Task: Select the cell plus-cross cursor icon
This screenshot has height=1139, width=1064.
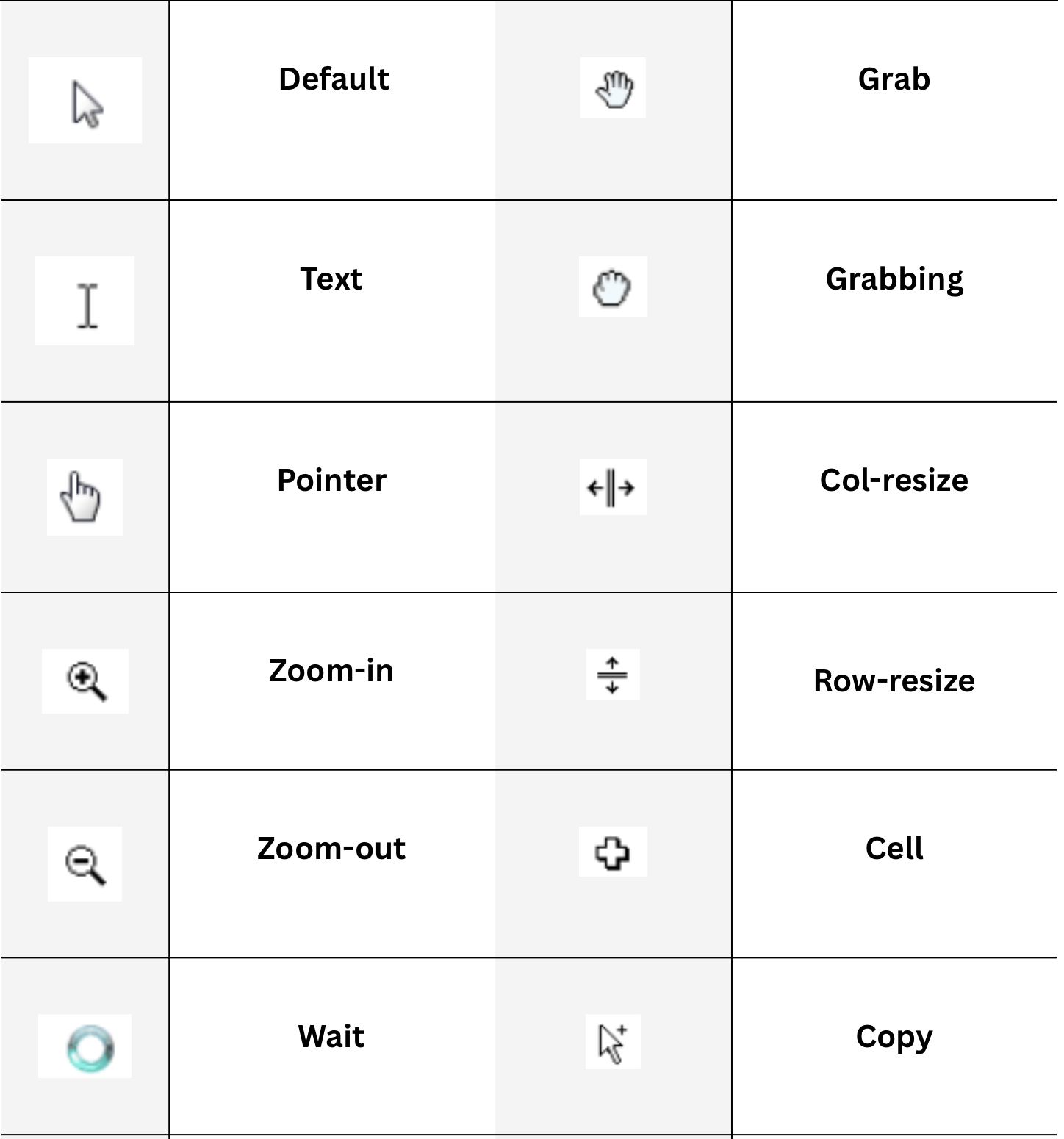Action: pos(612,852)
